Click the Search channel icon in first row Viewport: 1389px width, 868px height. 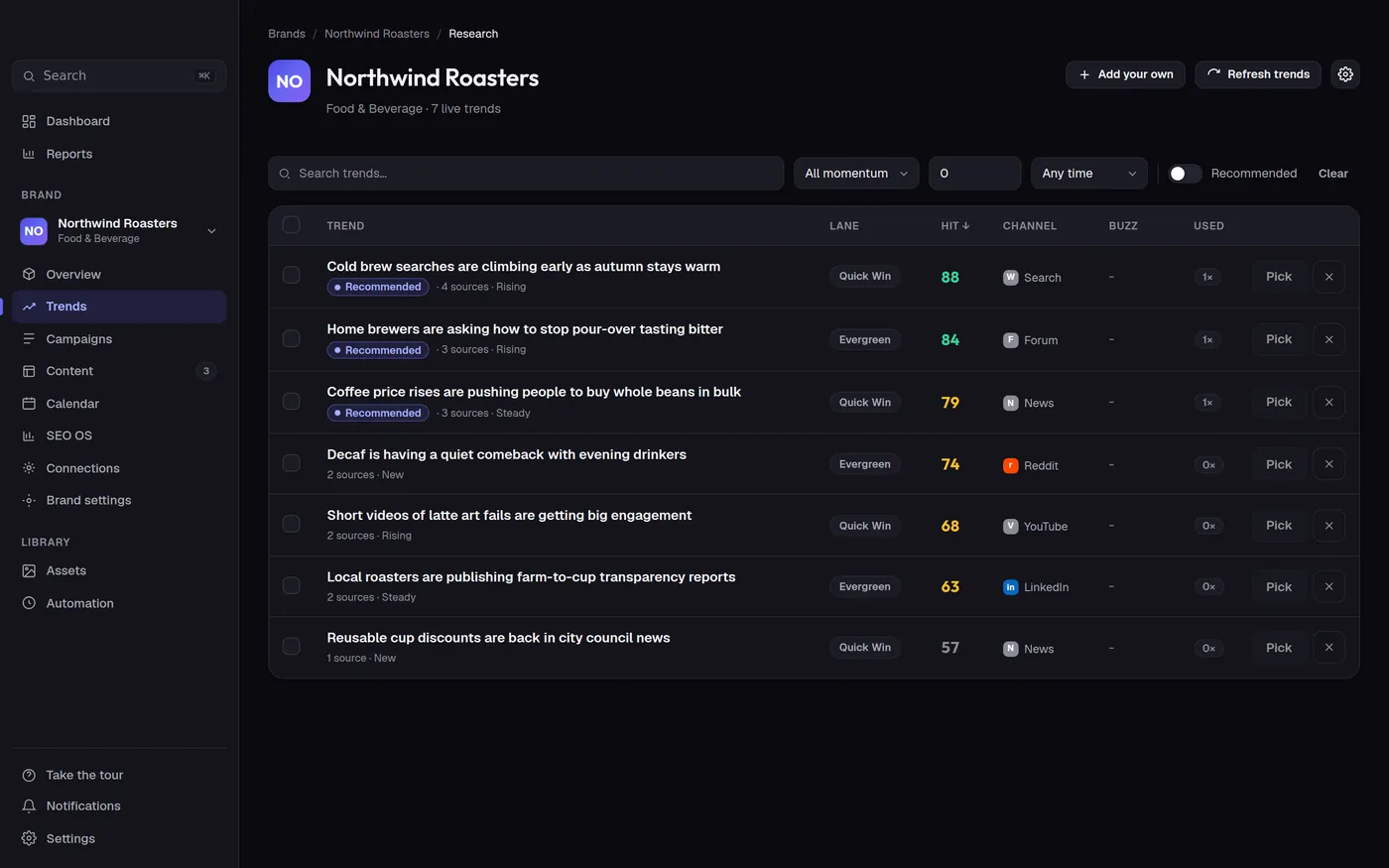click(x=1010, y=278)
